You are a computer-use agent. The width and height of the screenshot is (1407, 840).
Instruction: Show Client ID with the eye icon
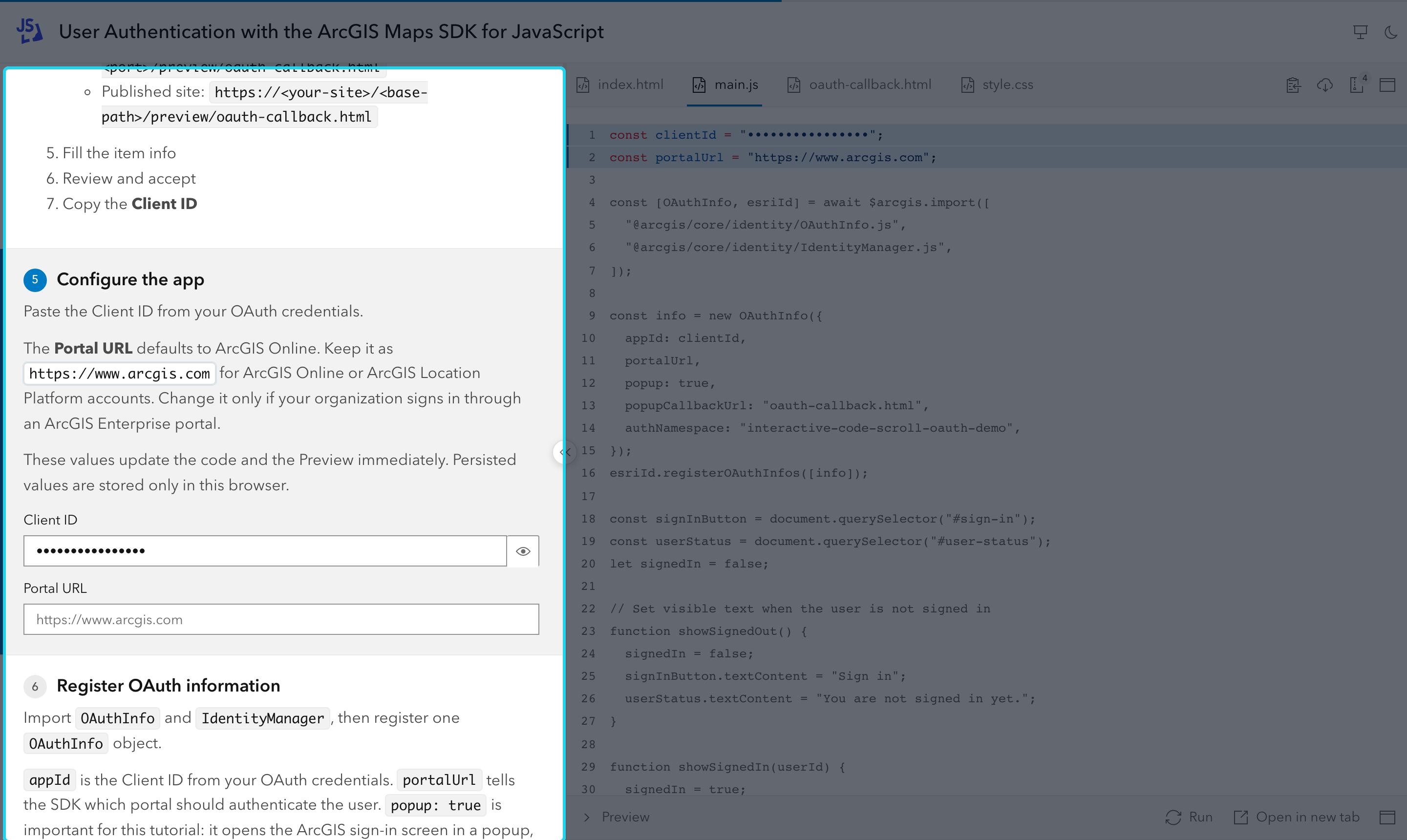click(x=523, y=551)
